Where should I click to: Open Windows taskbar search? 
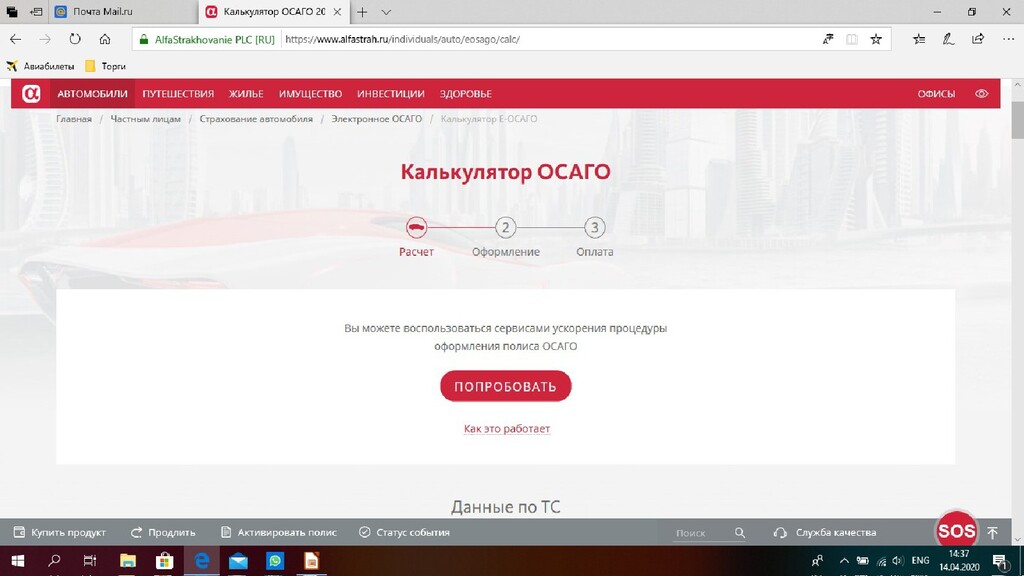[54, 561]
